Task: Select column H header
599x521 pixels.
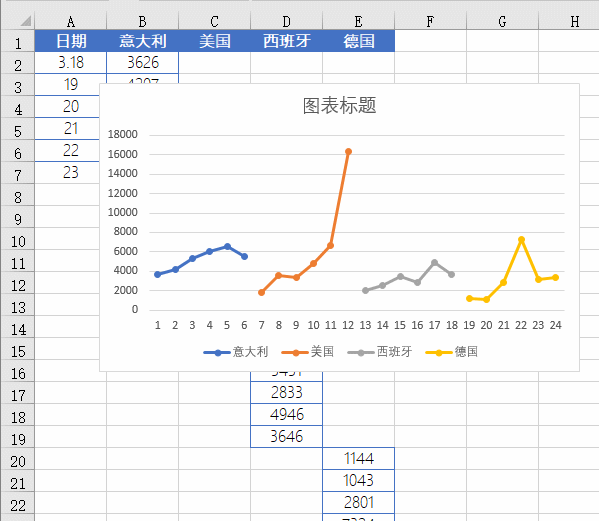Action: [x=569, y=21]
